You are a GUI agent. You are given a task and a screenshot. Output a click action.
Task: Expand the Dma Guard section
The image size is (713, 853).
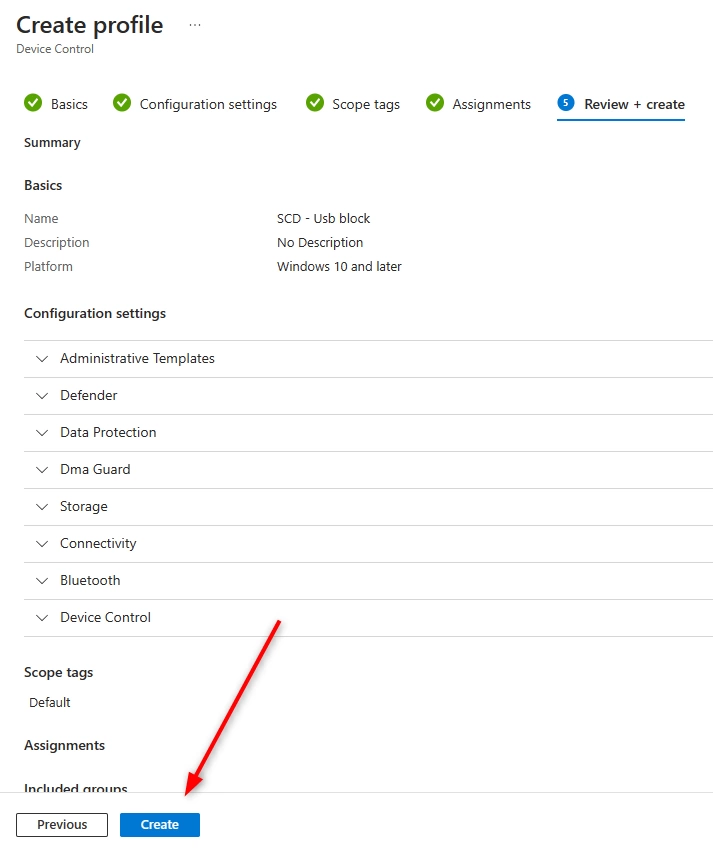pos(41,469)
